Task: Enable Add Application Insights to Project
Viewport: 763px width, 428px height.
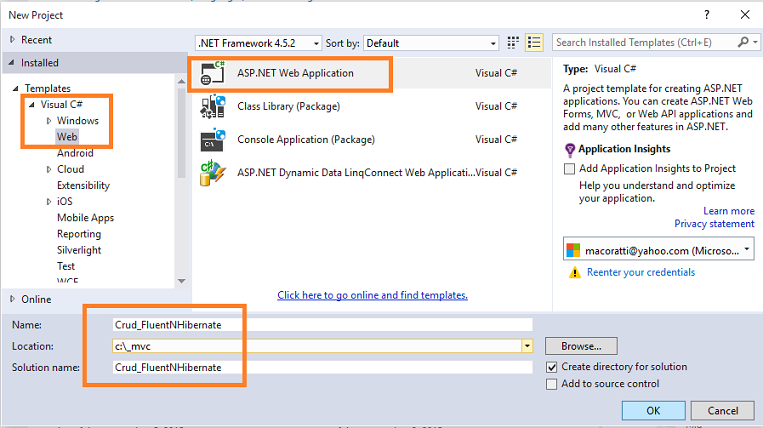Action: click(x=569, y=169)
